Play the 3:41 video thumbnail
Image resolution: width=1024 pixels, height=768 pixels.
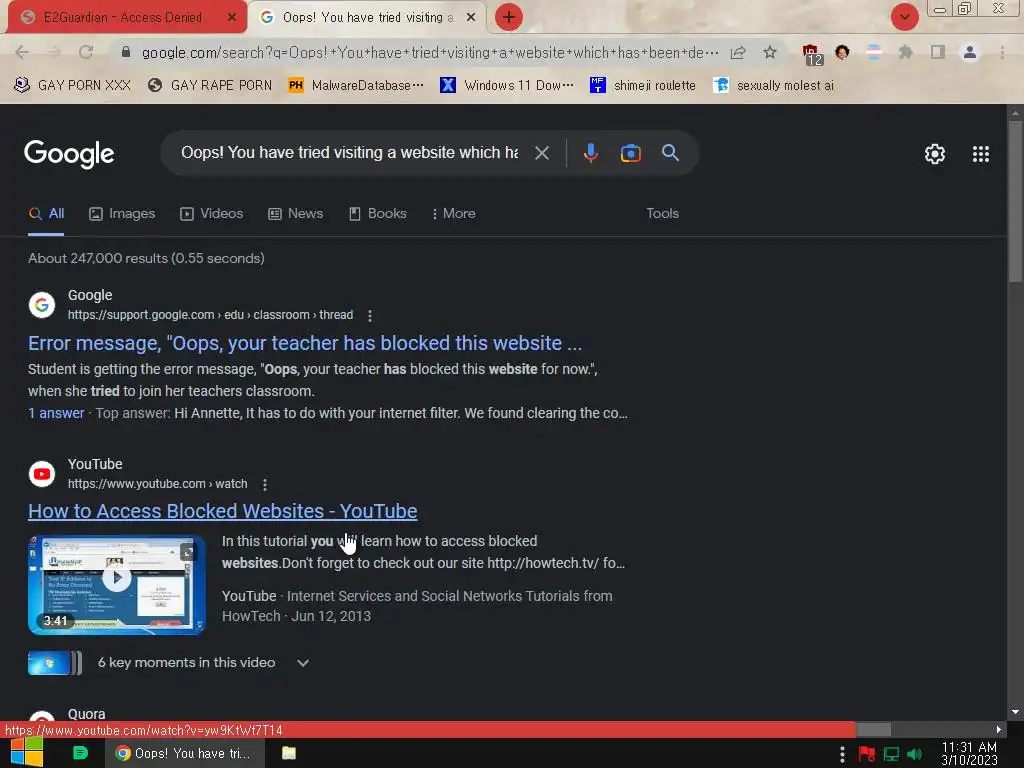[x=117, y=584]
